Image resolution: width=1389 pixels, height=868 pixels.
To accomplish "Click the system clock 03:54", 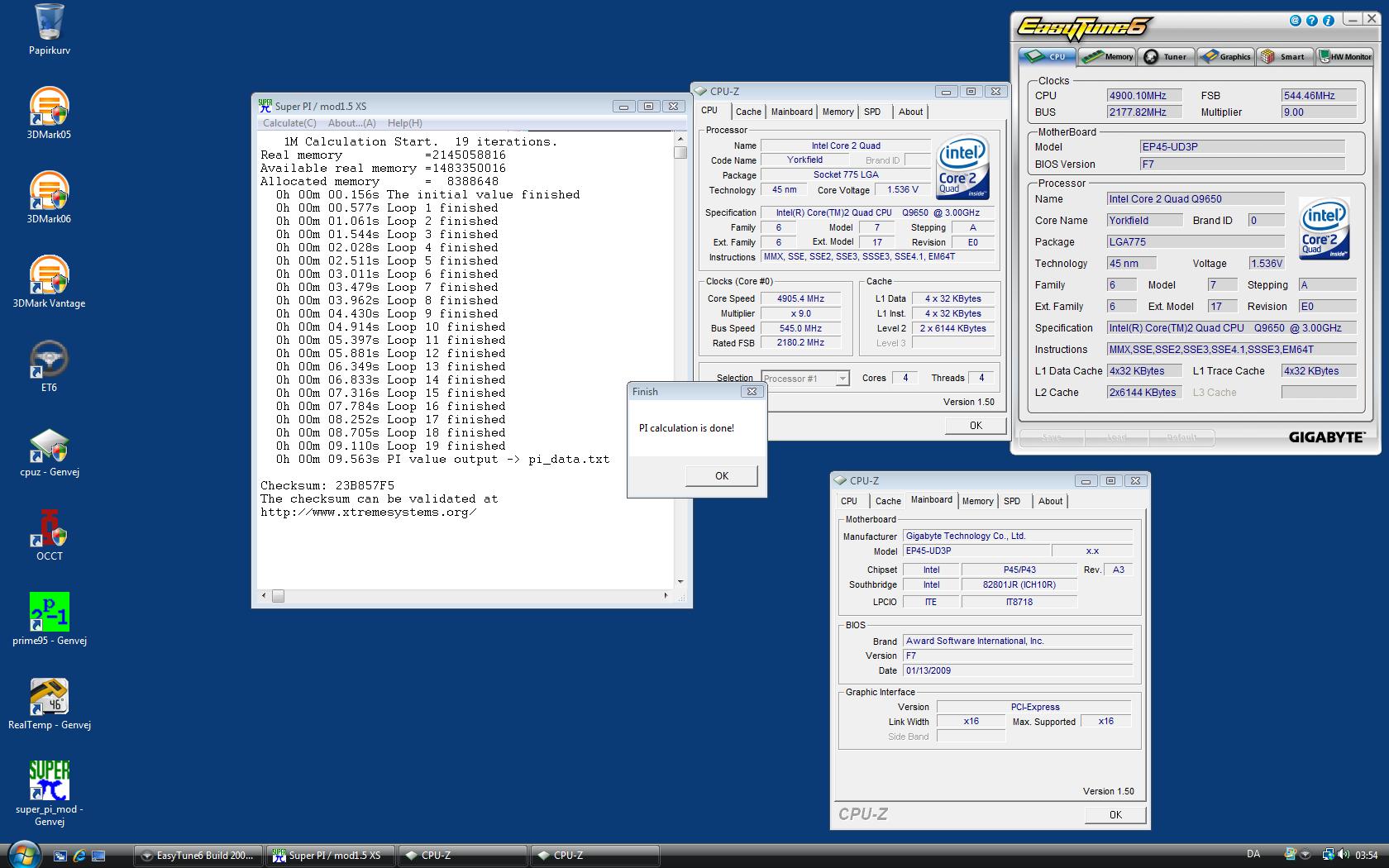I will coord(1367,856).
